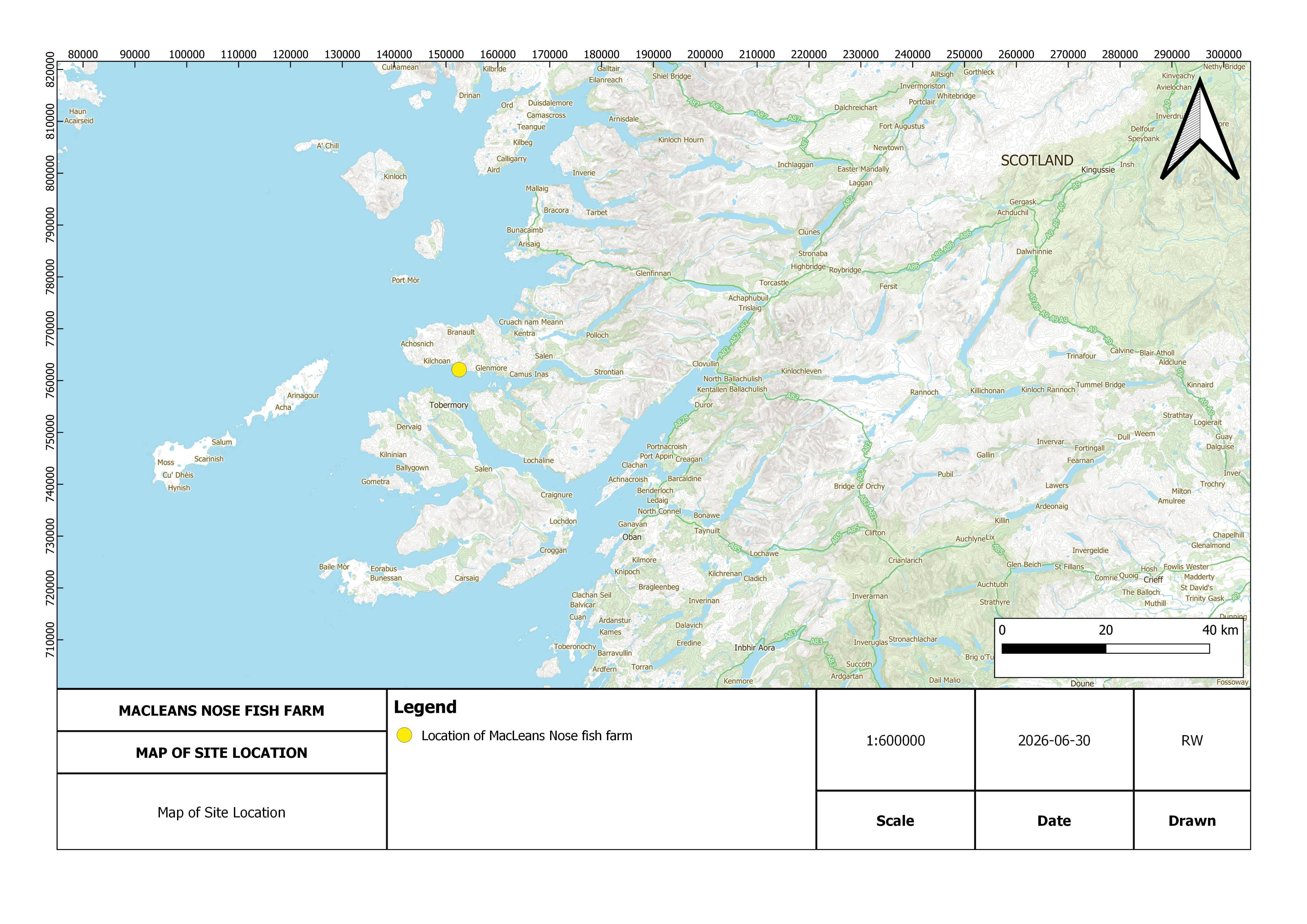This screenshot has width=1307, height=924.
Task: Click the Kingussie town name
Action: pos(1098,170)
